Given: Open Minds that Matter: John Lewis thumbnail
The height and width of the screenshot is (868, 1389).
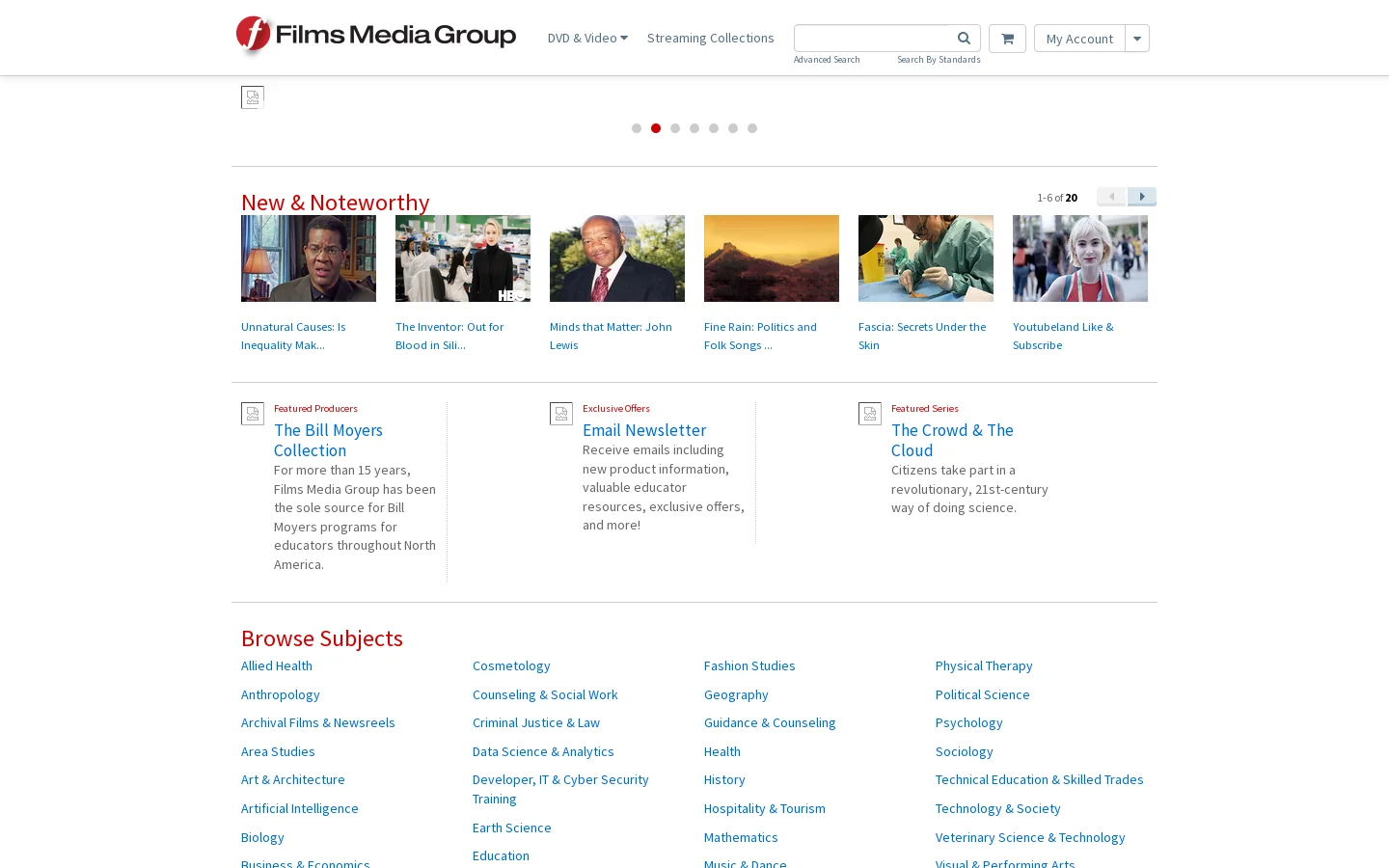Looking at the screenshot, I should coord(617,258).
